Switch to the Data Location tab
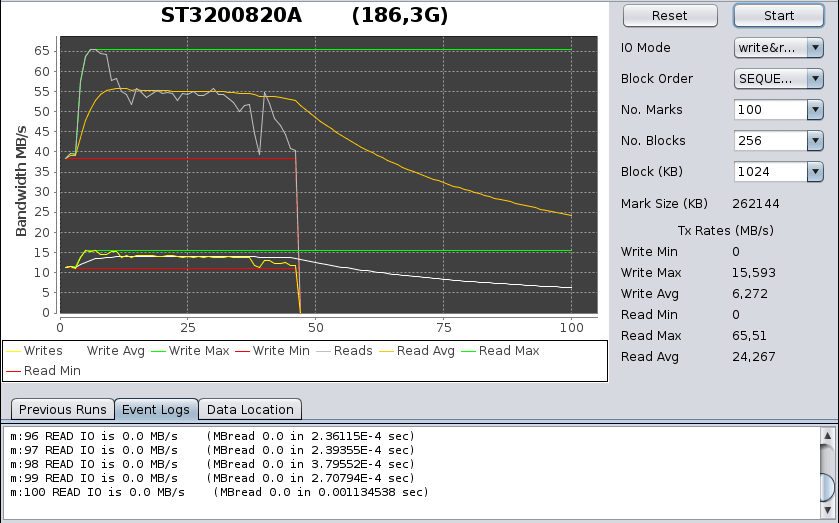839x523 pixels. pos(250,410)
